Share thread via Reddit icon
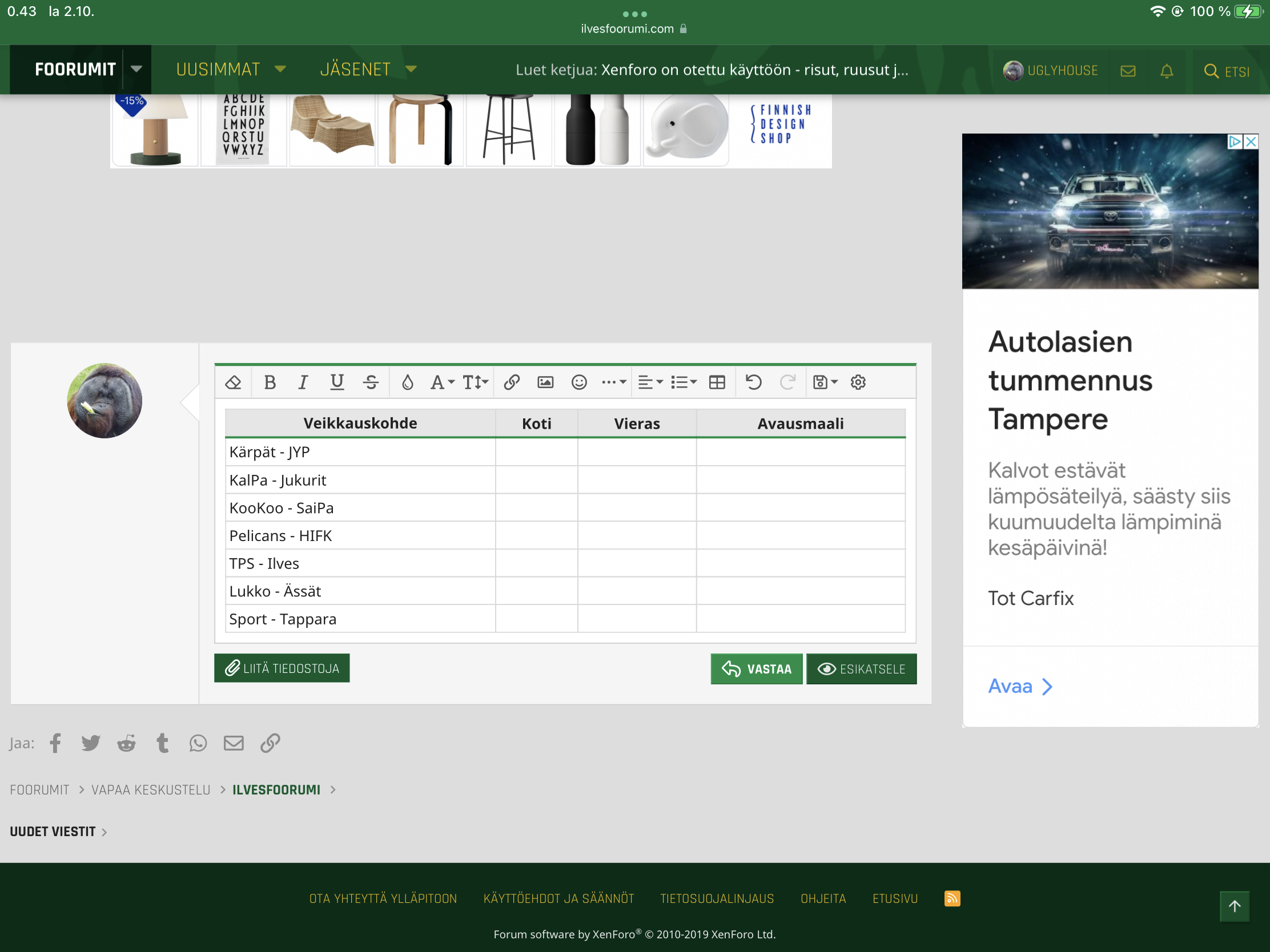This screenshot has width=1270, height=952. tap(126, 743)
